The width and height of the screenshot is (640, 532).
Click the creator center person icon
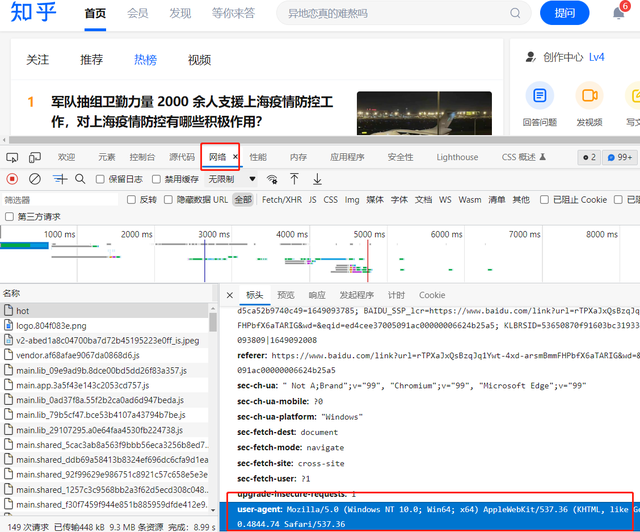click(530, 57)
